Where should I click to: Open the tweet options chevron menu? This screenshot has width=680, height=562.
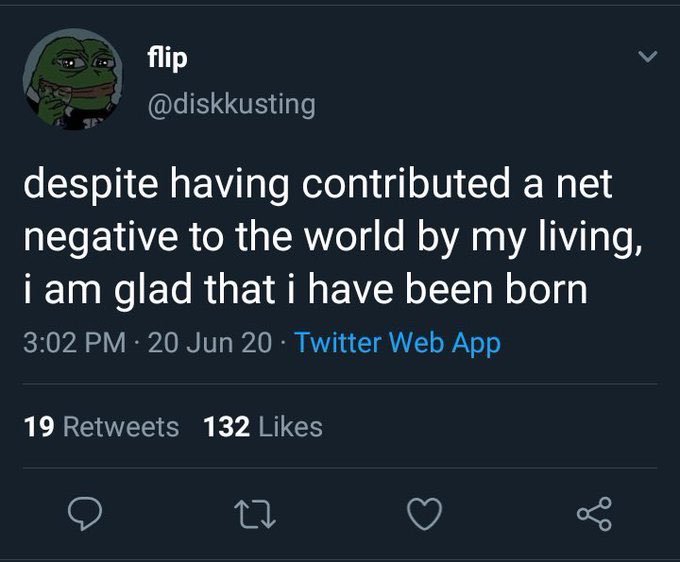point(648,56)
